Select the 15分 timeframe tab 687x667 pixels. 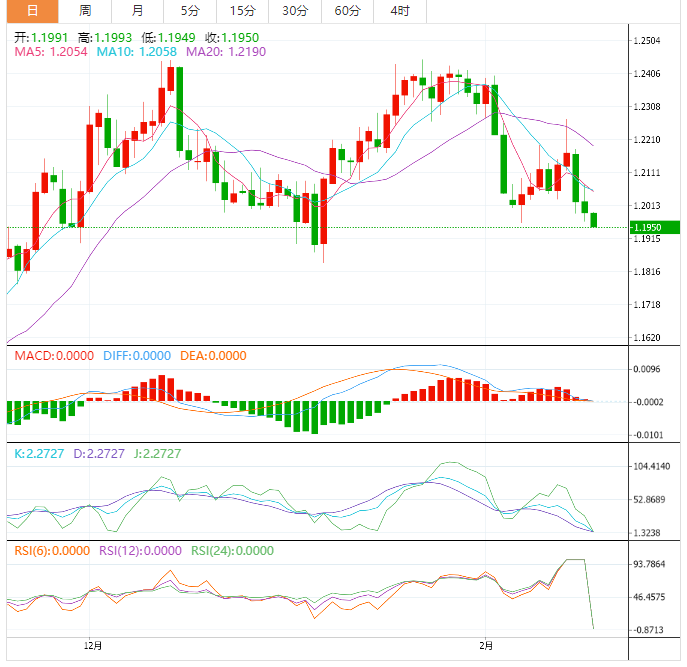click(241, 11)
